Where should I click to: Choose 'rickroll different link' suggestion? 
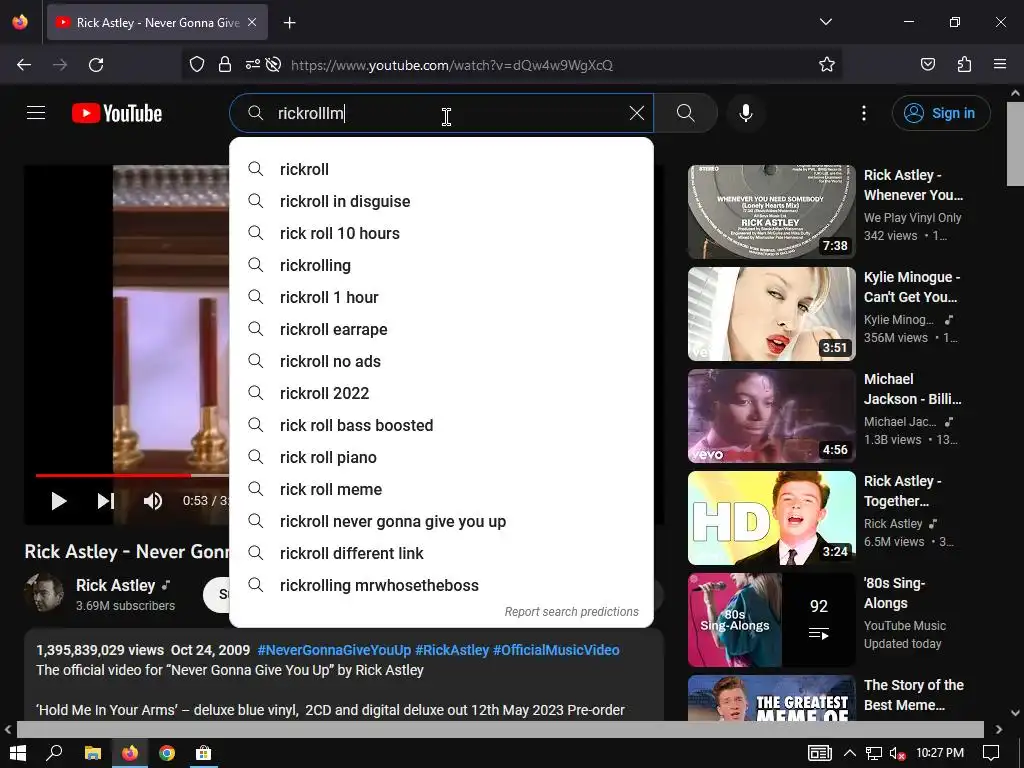(x=441, y=553)
